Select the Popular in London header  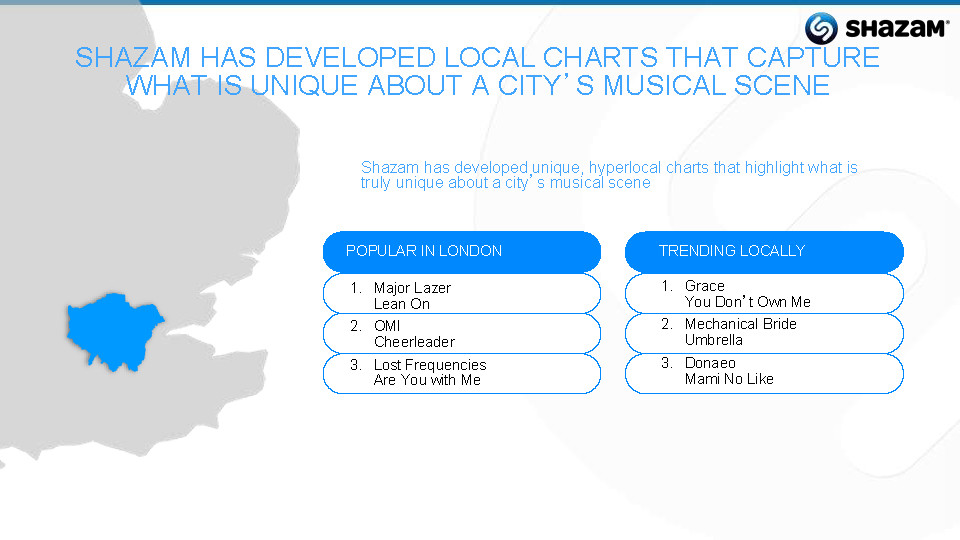tap(462, 252)
